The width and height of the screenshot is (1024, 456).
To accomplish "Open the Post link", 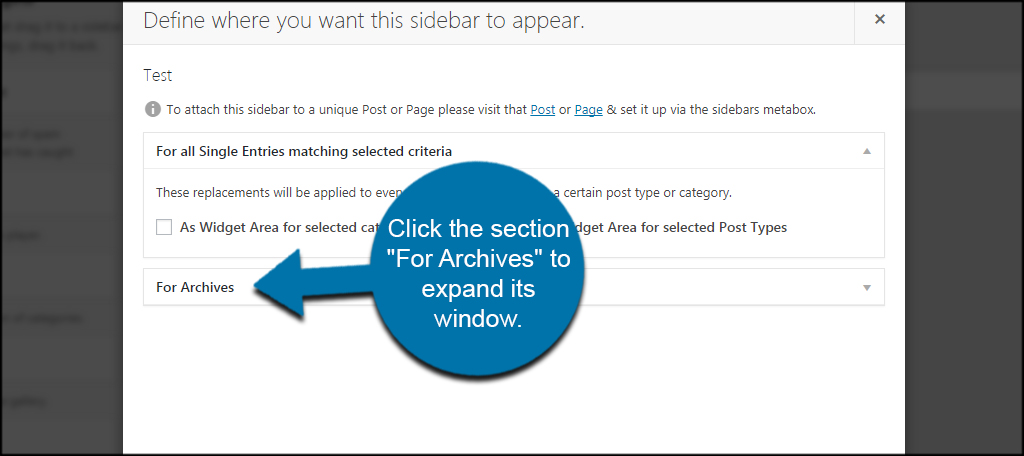I will (x=543, y=110).
